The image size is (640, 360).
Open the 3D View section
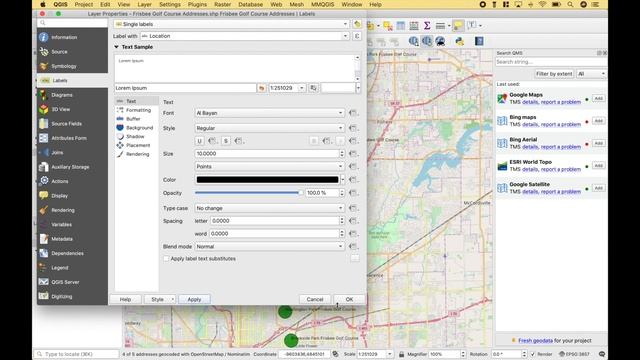click(72, 109)
